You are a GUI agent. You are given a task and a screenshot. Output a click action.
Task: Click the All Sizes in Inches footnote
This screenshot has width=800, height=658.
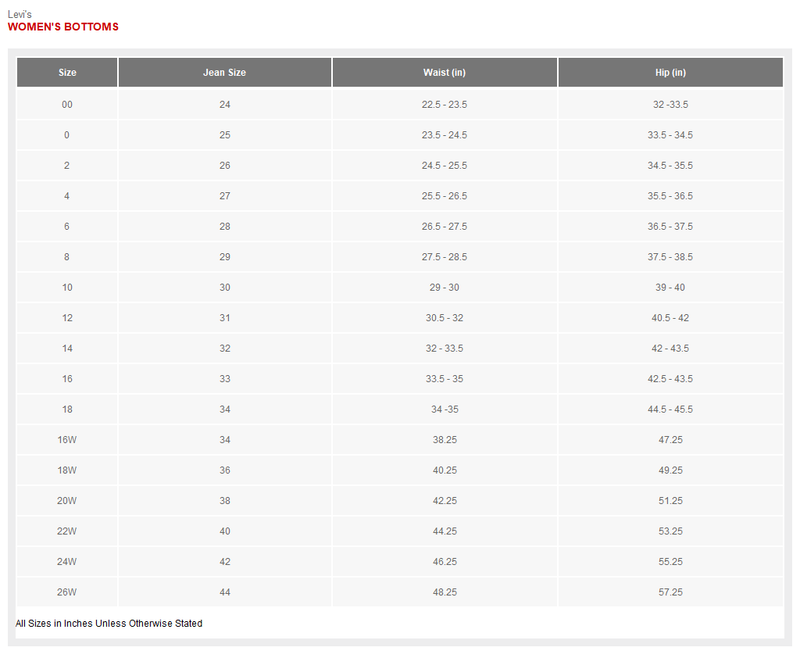pyautogui.click(x=109, y=624)
